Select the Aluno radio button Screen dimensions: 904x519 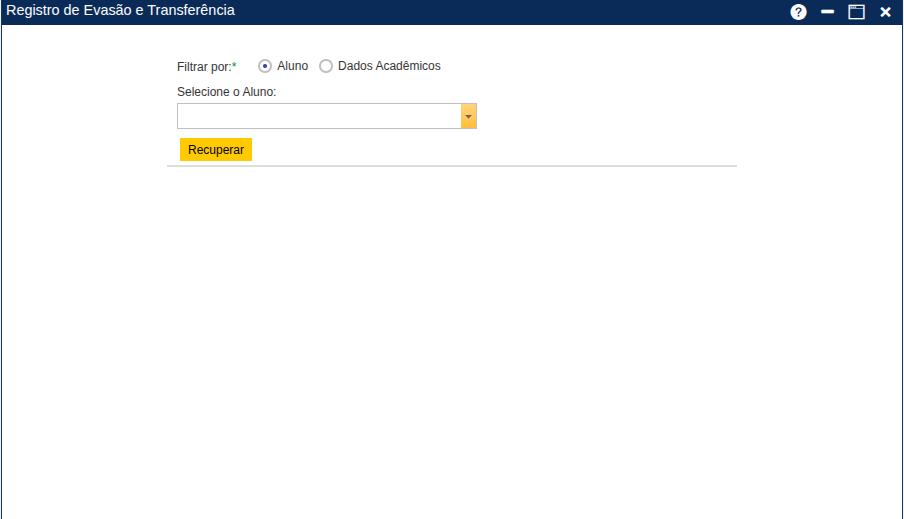[x=265, y=66]
